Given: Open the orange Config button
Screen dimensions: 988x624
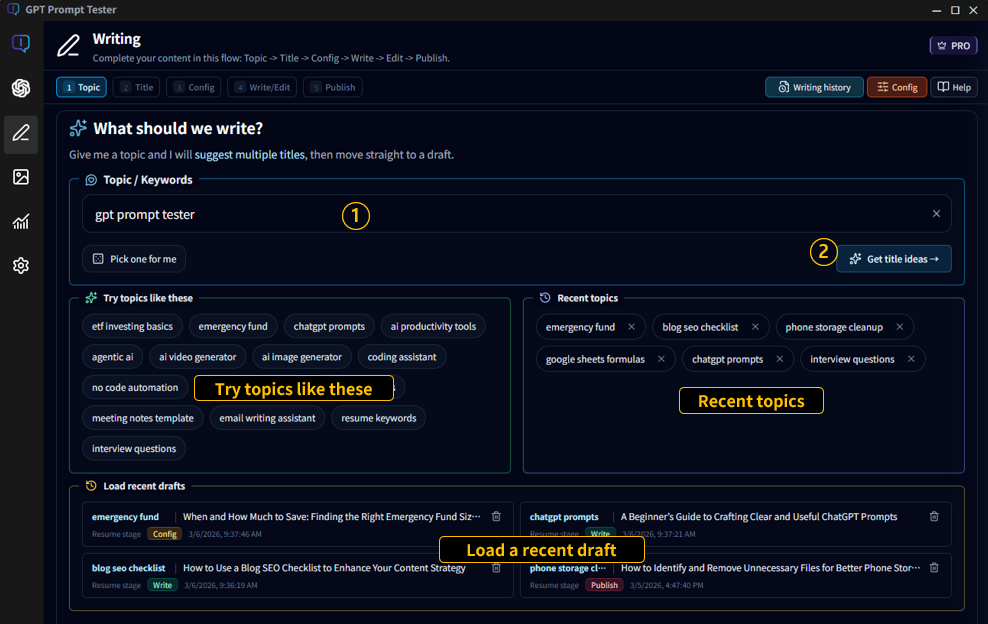Looking at the screenshot, I should tap(896, 88).
